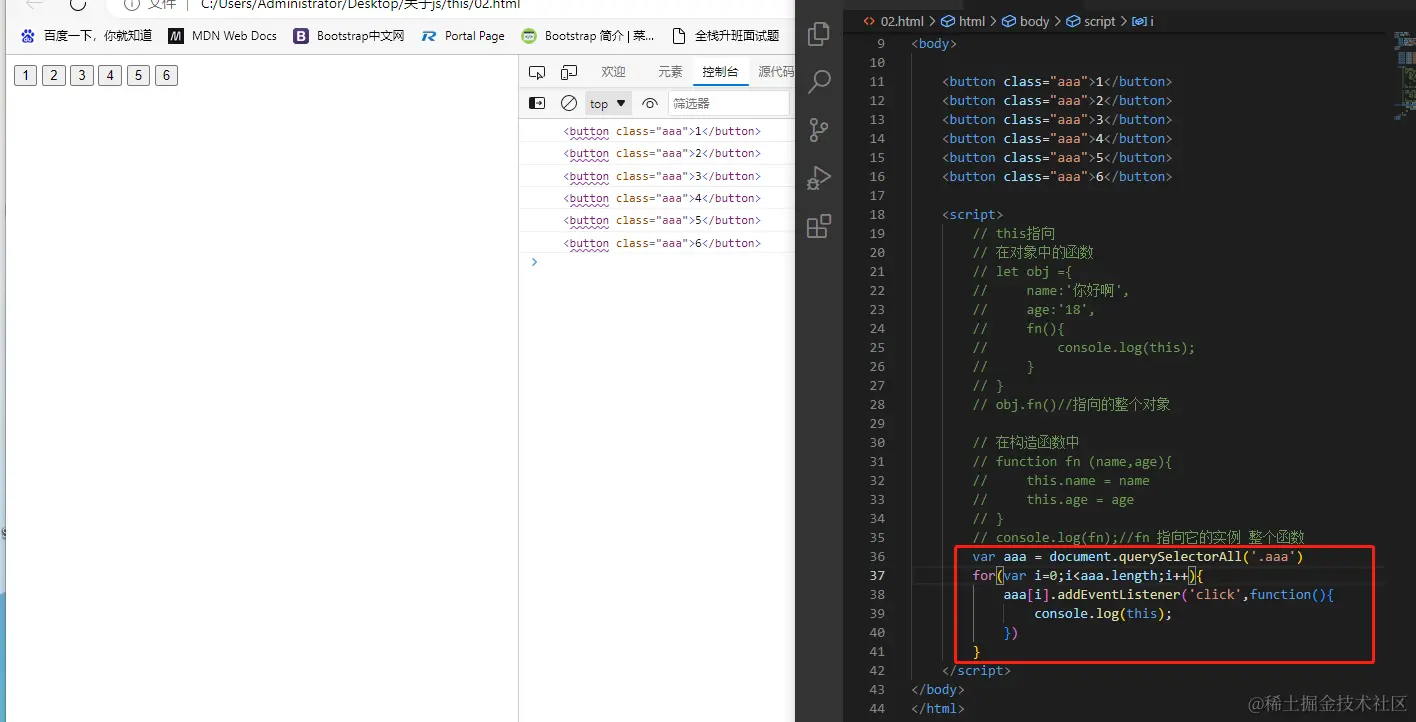
Task: Toggle device emulation in DevTools
Action: [x=569, y=72]
